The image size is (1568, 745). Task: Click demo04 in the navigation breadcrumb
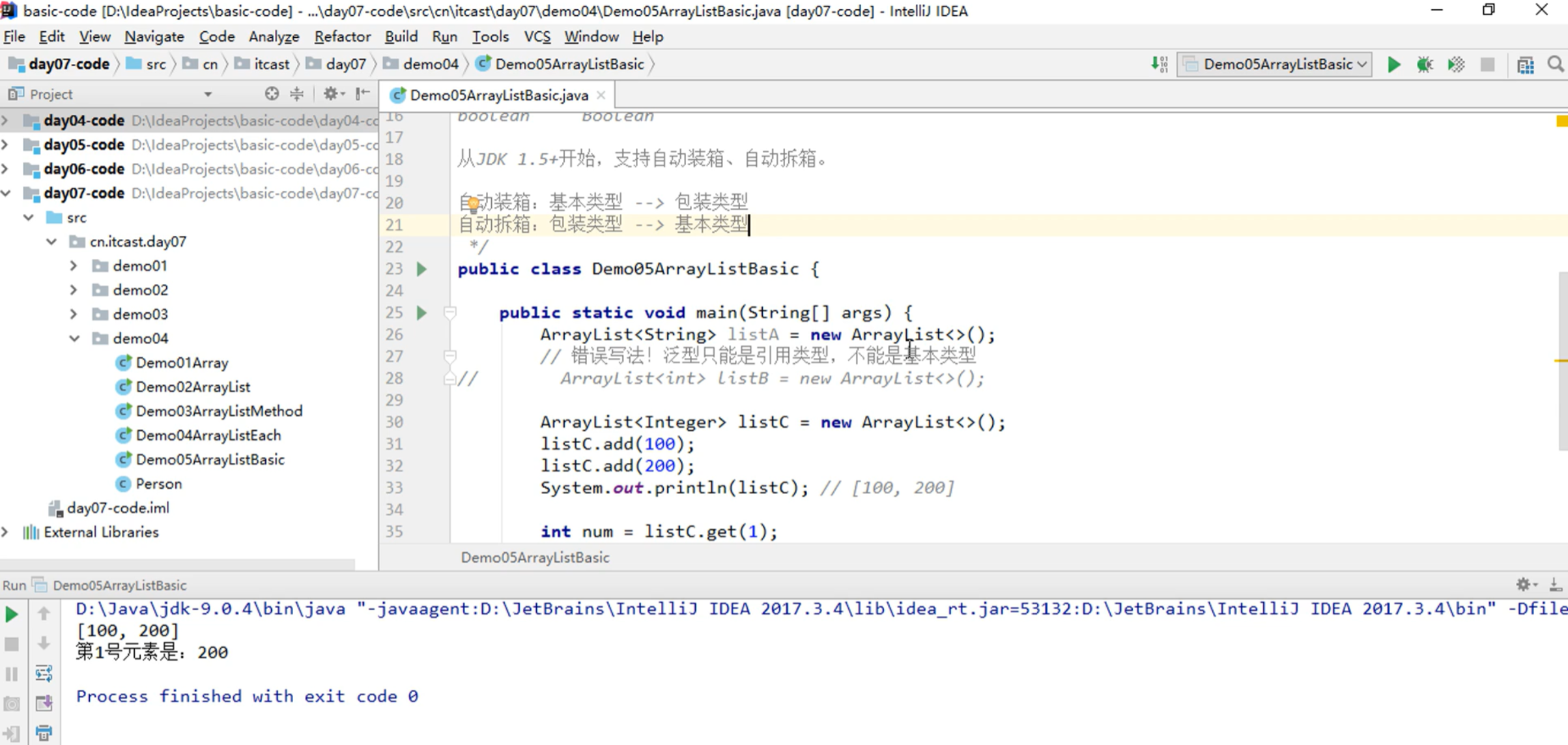click(430, 65)
